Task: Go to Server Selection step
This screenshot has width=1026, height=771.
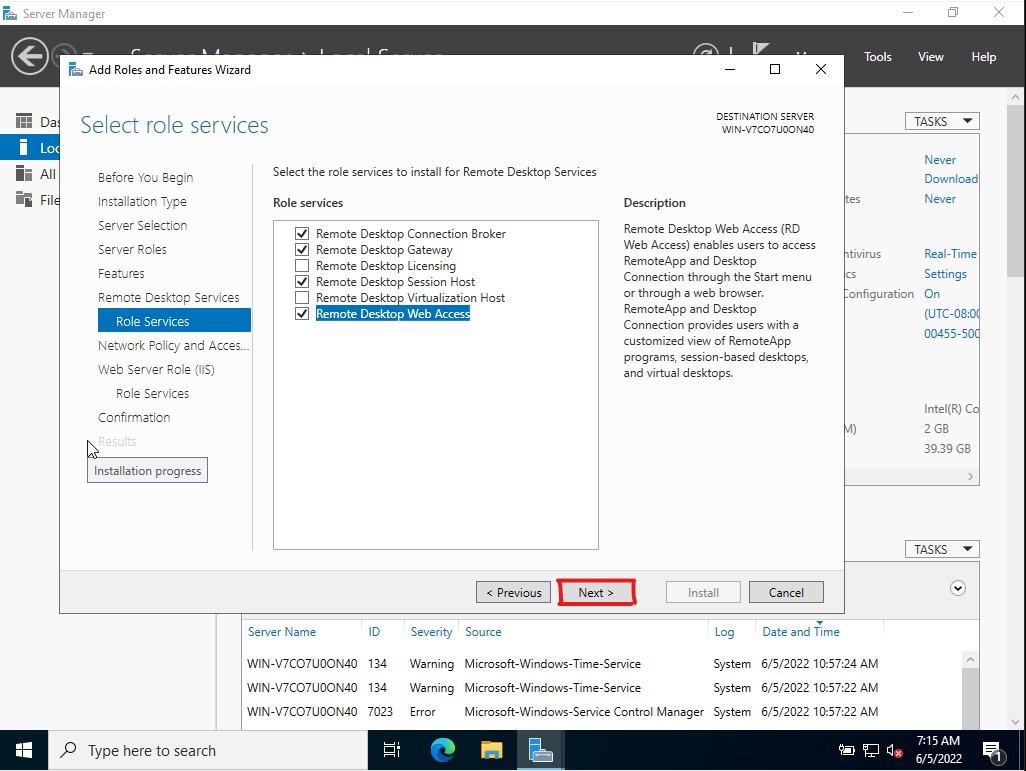Action: coord(142,225)
